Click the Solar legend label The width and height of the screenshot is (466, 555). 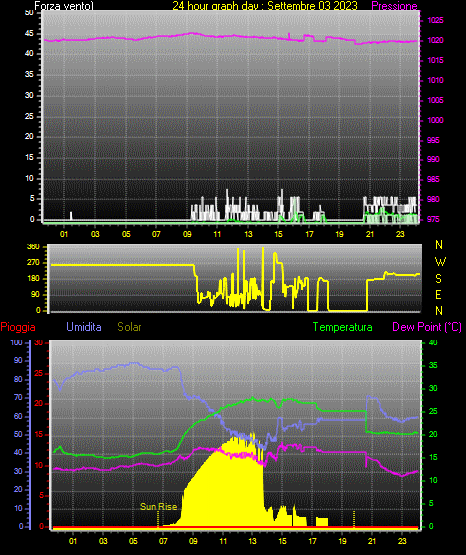click(x=129, y=327)
